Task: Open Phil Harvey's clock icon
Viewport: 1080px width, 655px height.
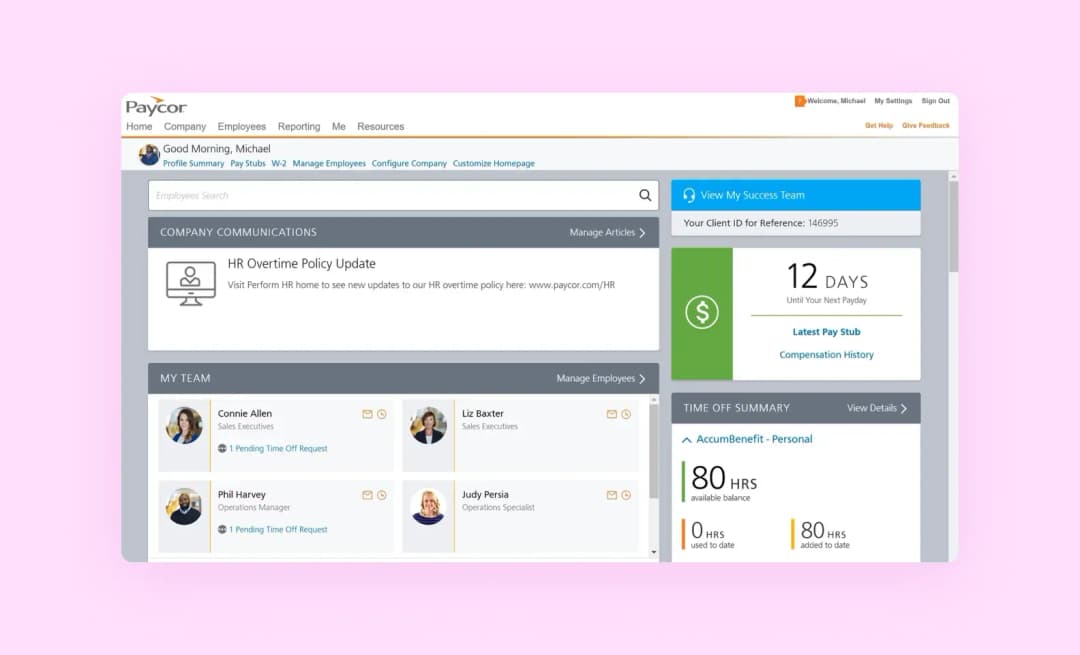Action: pyautogui.click(x=382, y=495)
